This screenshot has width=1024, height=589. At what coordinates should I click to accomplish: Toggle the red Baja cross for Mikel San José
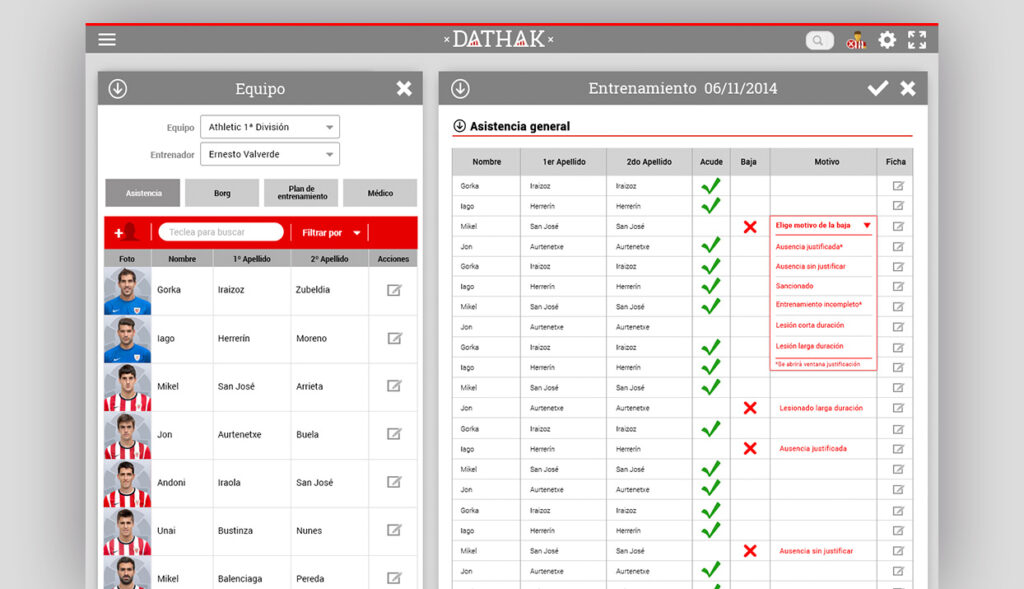coord(750,227)
